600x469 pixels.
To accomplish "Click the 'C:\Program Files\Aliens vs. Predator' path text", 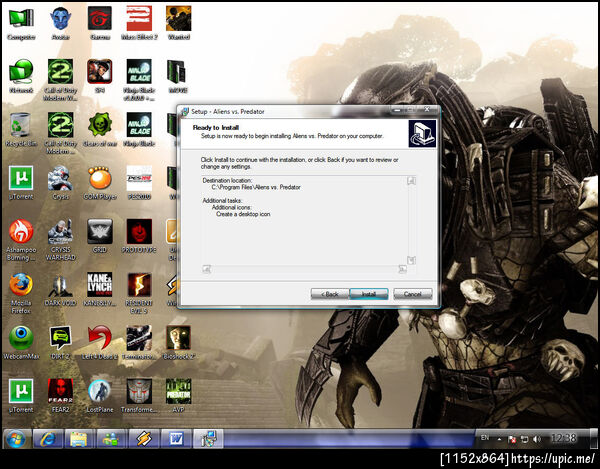I will tap(256, 187).
